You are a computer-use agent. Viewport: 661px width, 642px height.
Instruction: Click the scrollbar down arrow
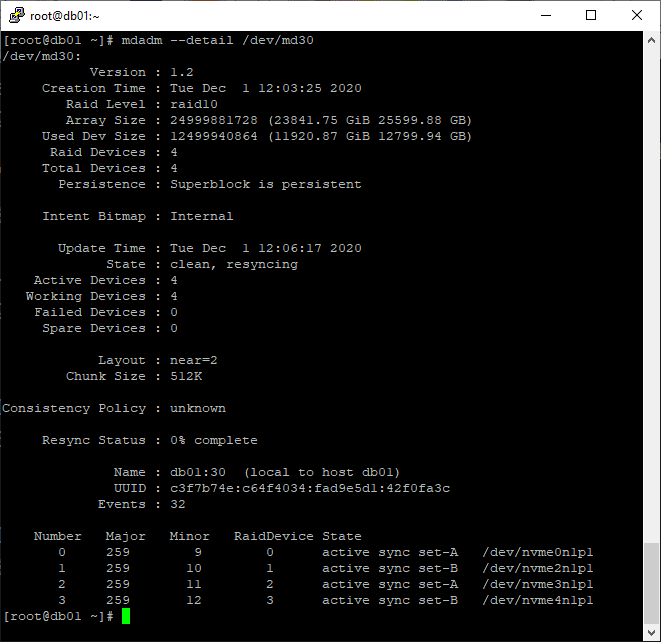651,632
